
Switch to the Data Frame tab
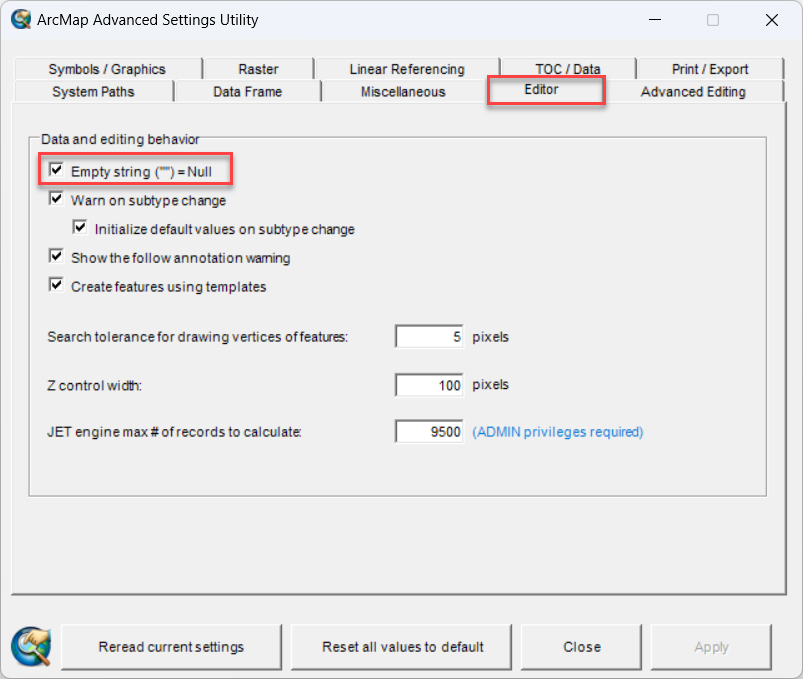pos(246,91)
